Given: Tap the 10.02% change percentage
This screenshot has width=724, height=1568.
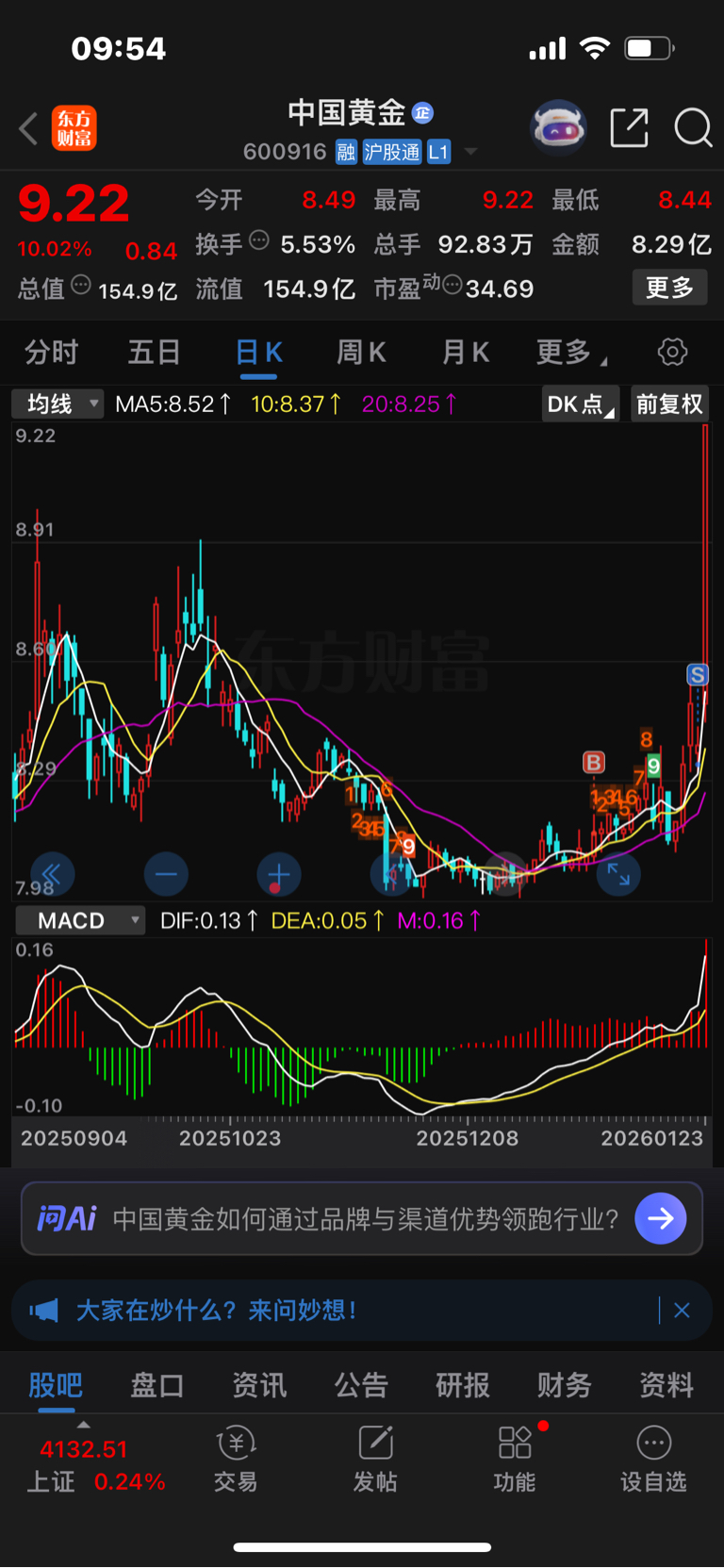Looking at the screenshot, I should [x=55, y=250].
